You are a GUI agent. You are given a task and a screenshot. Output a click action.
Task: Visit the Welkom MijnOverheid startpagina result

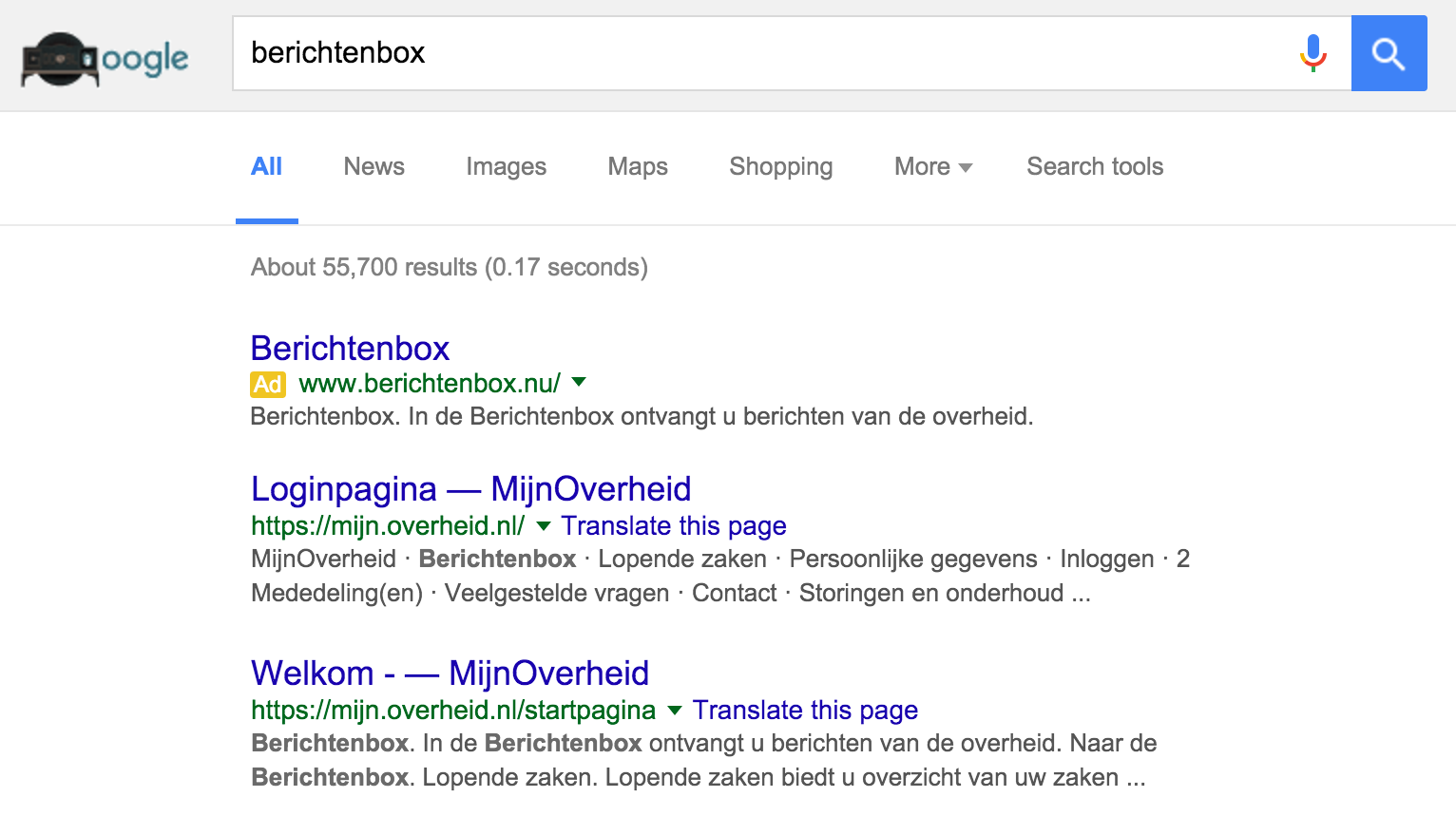449,673
